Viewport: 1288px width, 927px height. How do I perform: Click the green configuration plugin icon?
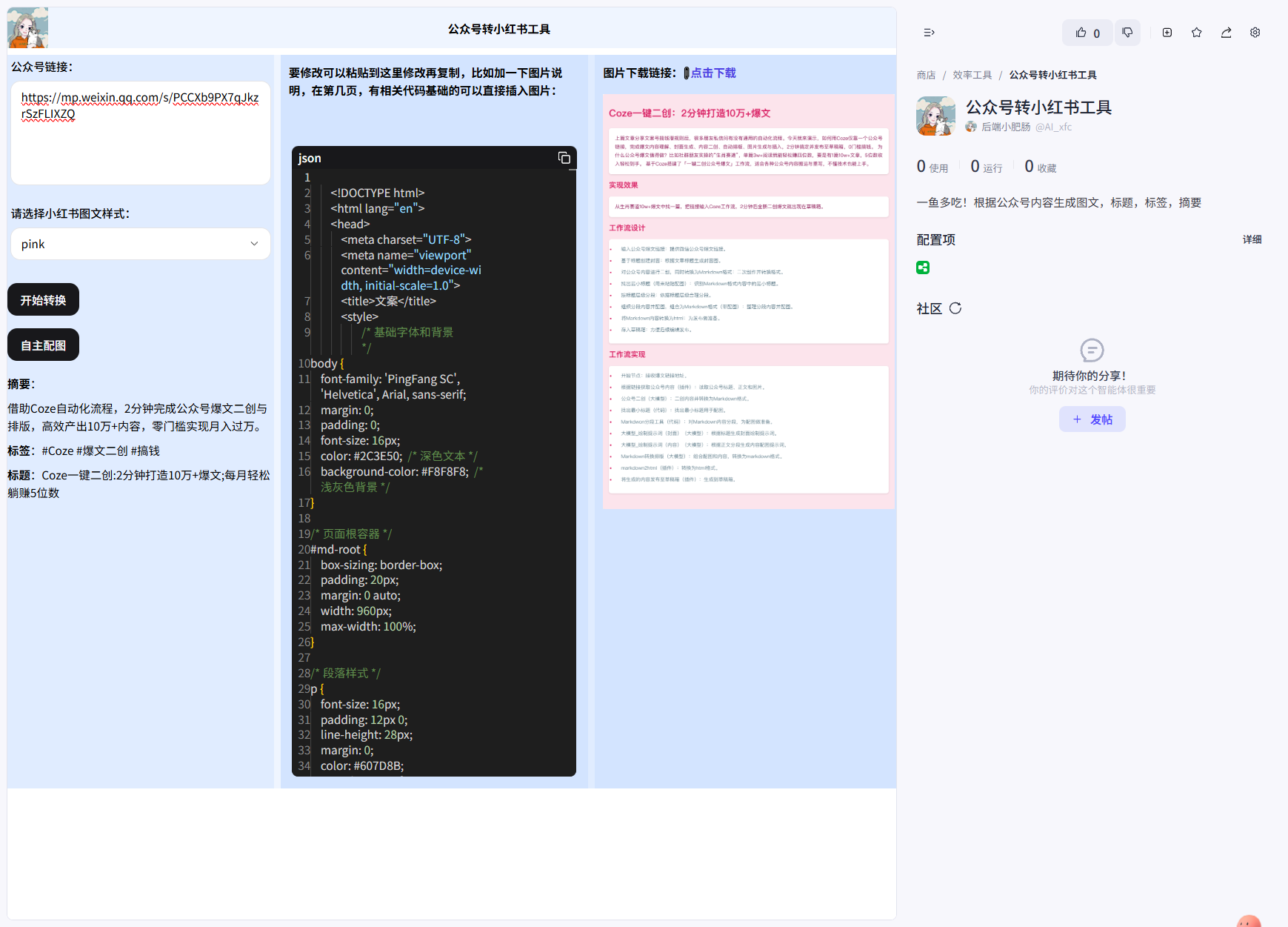click(923, 268)
